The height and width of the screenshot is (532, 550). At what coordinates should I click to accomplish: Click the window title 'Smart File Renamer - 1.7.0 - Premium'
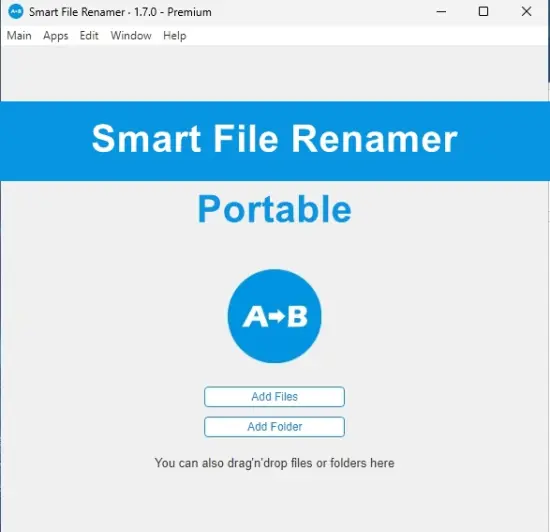coord(120,12)
